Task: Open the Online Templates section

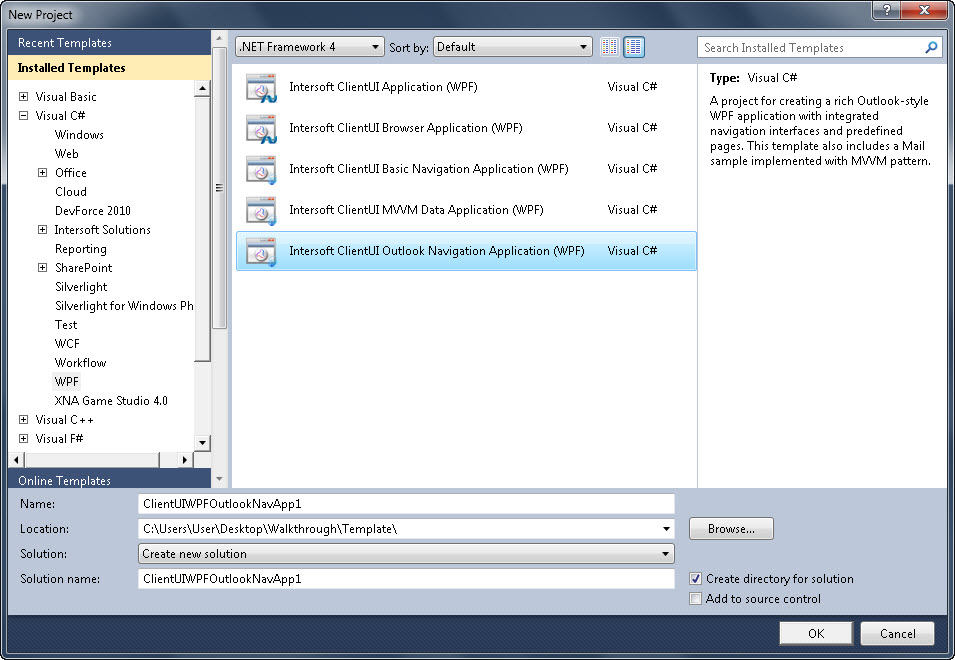Action: coord(110,480)
